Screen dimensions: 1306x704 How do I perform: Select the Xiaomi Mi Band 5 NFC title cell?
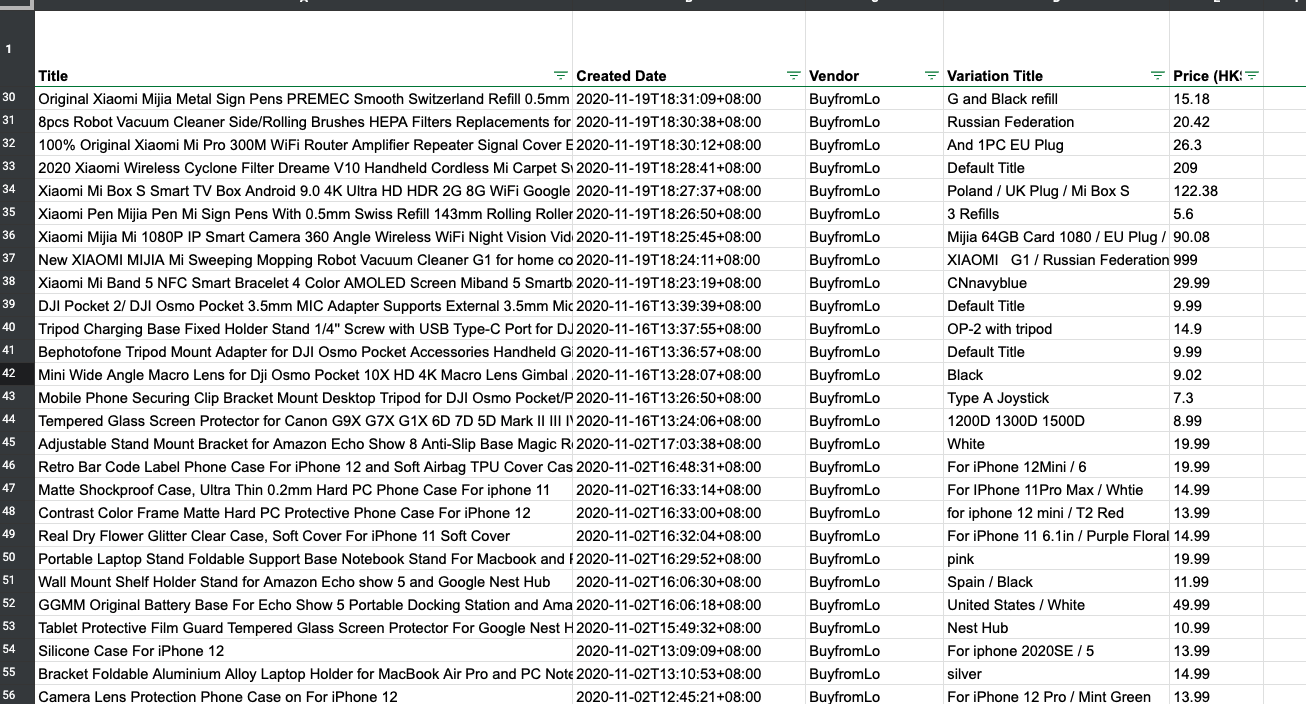point(304,283)
